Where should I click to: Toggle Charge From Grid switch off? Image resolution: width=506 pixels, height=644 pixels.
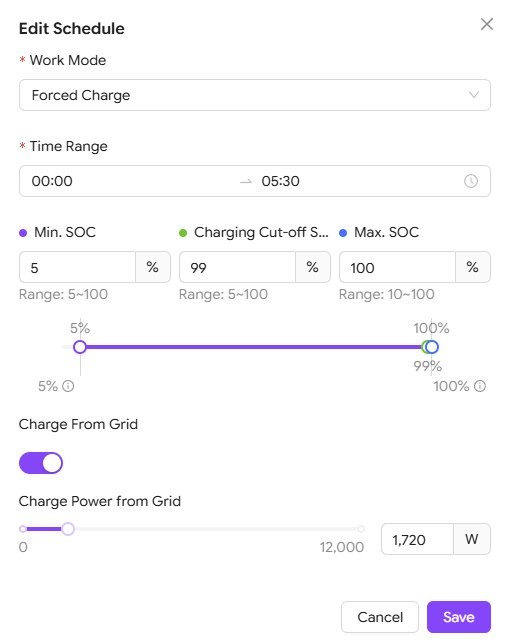tap(41, 463)
